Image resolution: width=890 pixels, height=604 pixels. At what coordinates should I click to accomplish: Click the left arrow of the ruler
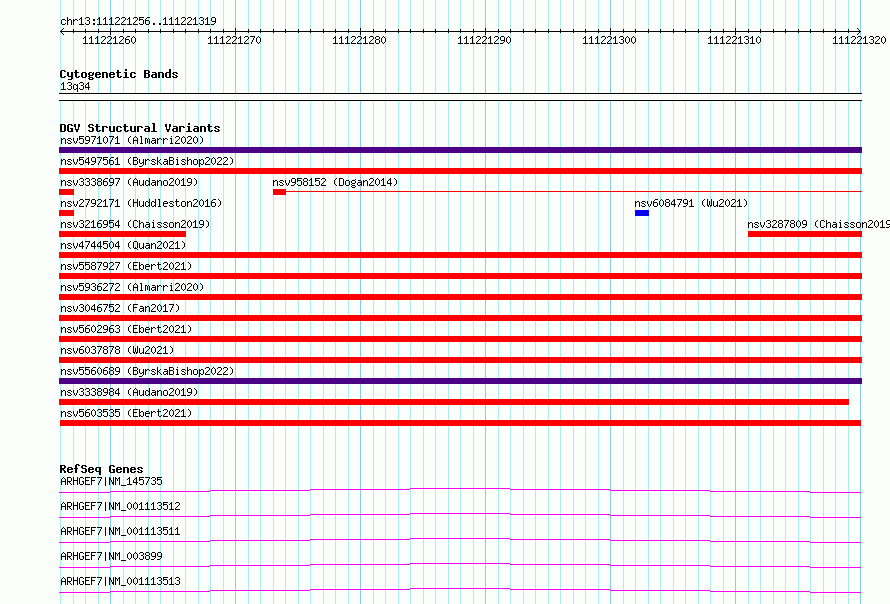click(62, 32)
